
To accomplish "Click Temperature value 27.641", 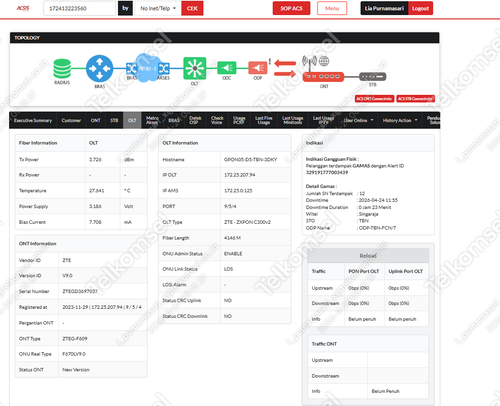I will tap(97, 191).
